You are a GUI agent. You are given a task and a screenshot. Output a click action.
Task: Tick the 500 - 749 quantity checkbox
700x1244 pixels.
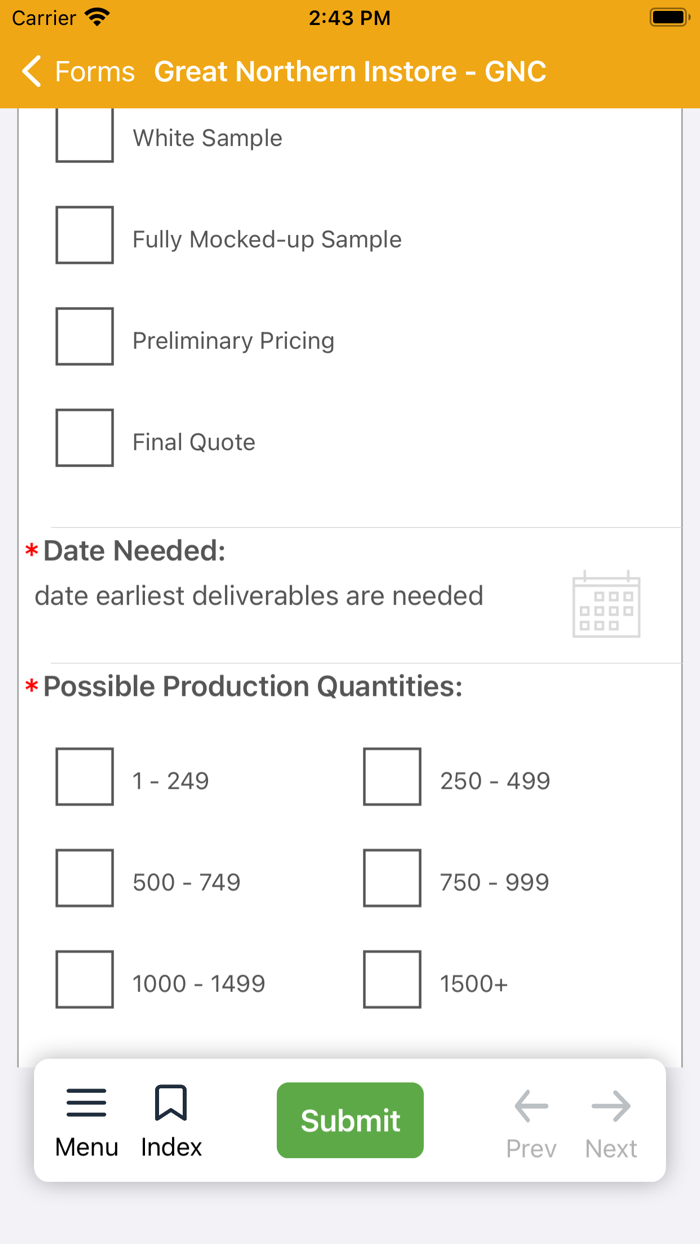(x=84, y=877)
